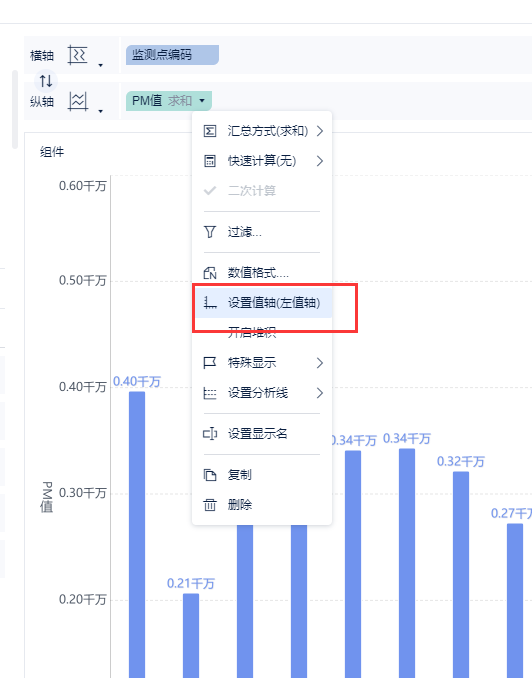Screen dimensions: 532x678
Task: Click the horizontal axis chart-type icon
Action: (78, 55)
